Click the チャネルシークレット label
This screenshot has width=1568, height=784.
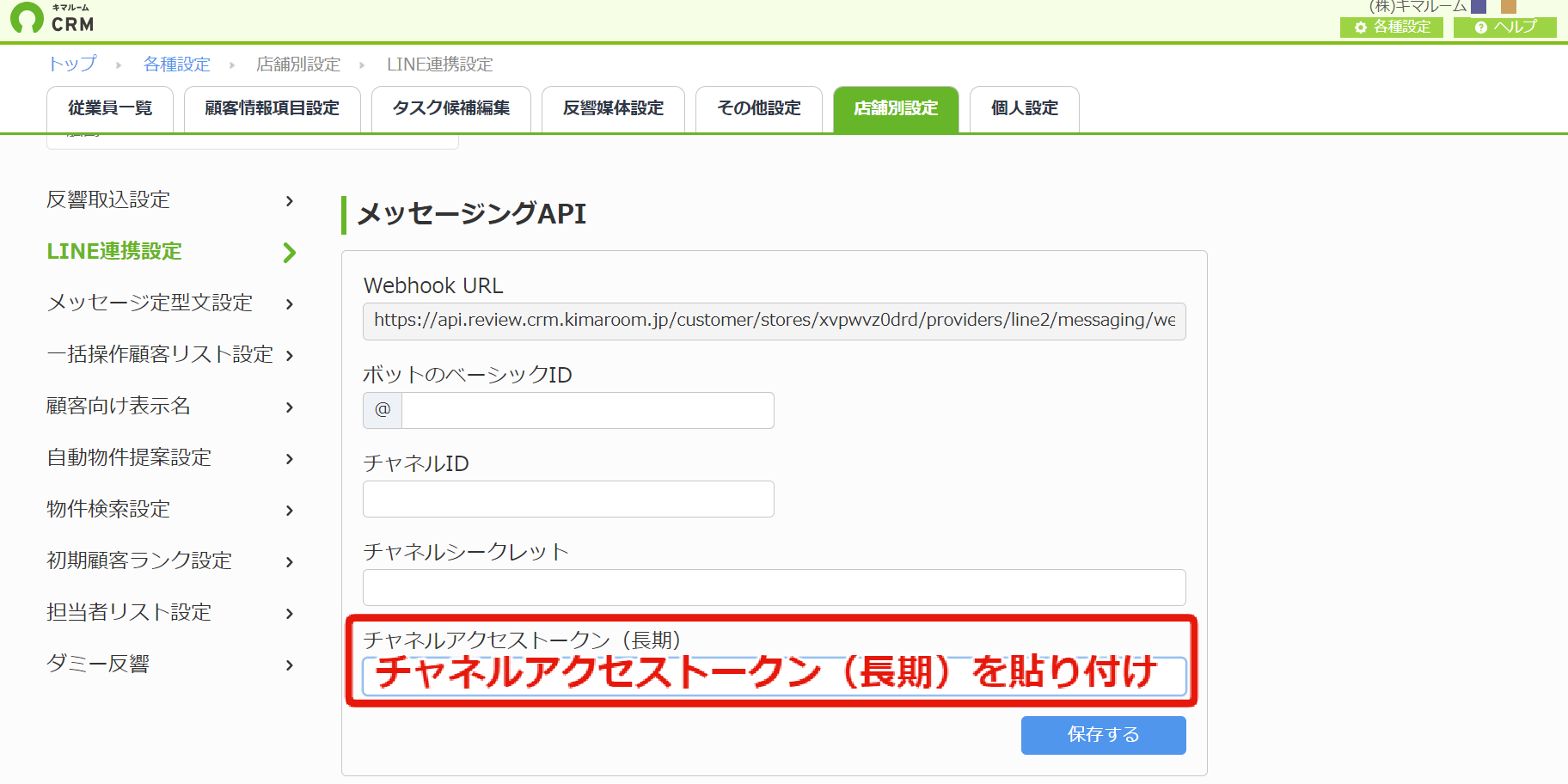point(466,552)
